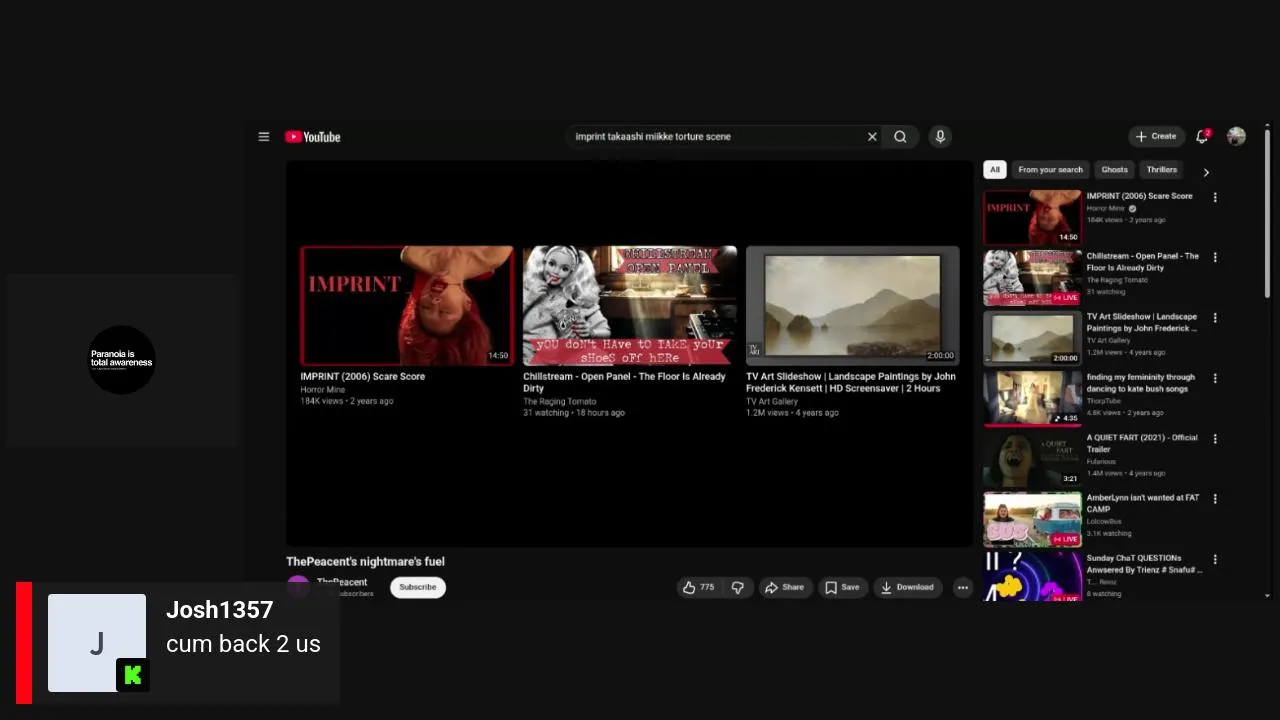Open sidebar thumbnail for Chillstream live video

(1032, 278)
